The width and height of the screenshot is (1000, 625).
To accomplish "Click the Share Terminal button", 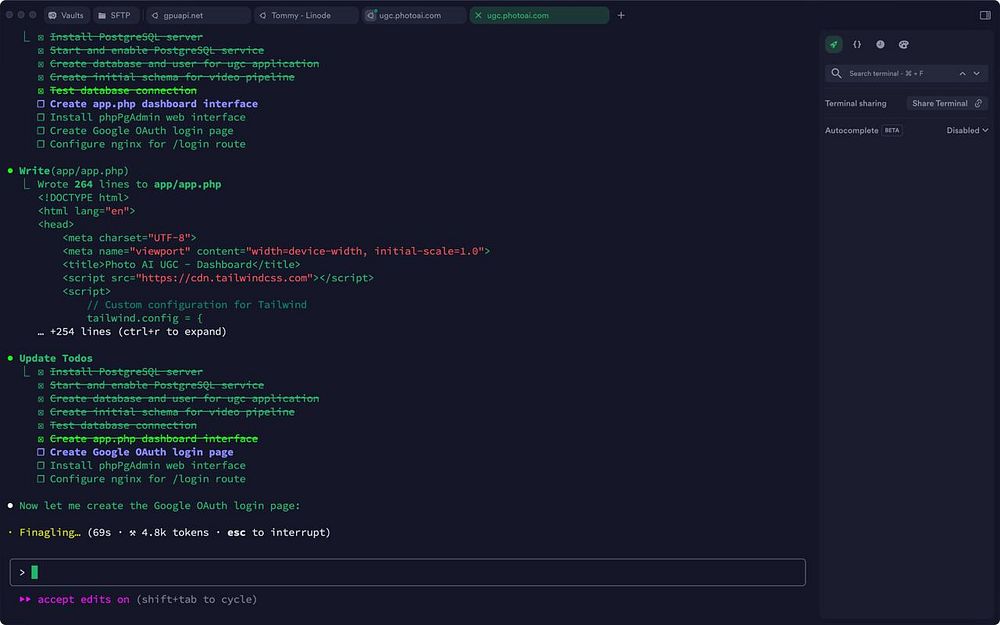I will [947, 103].
